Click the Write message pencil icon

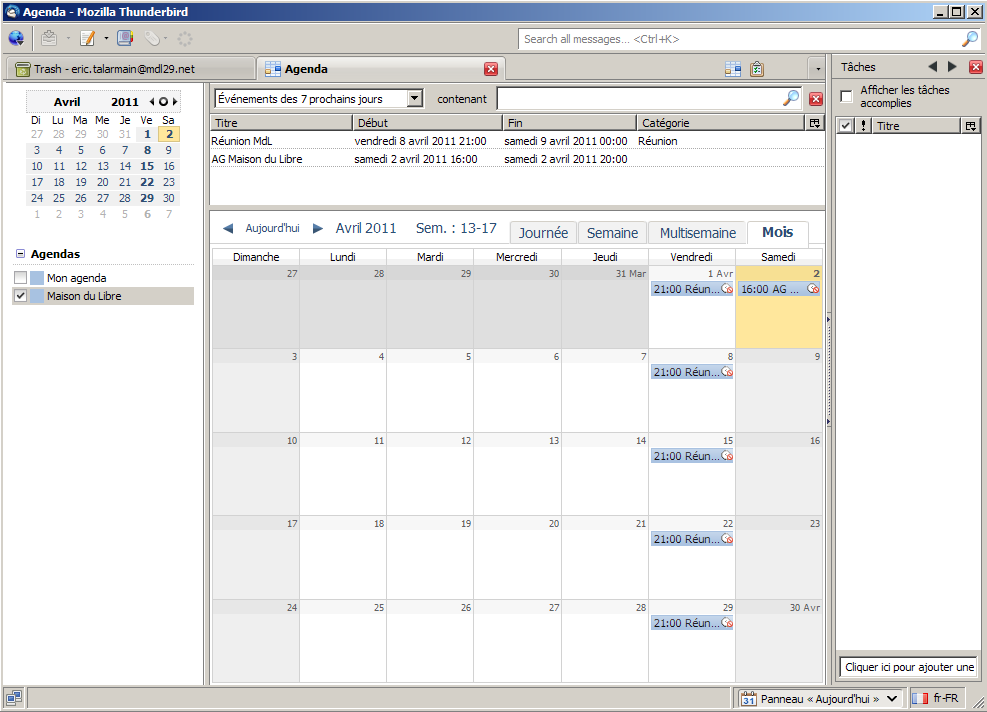88,39
